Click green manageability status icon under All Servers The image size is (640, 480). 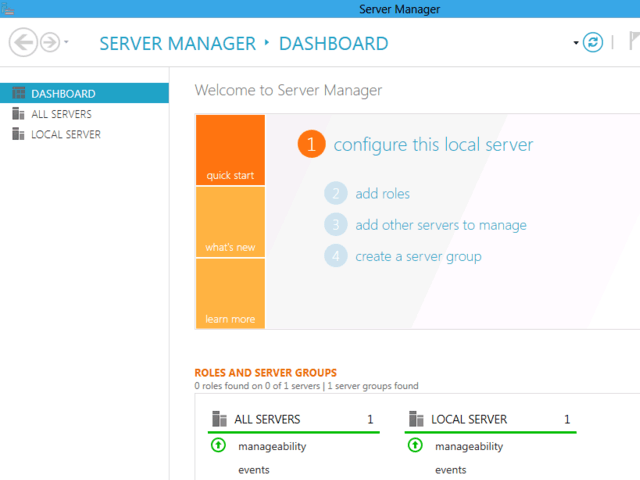point(218,445)
